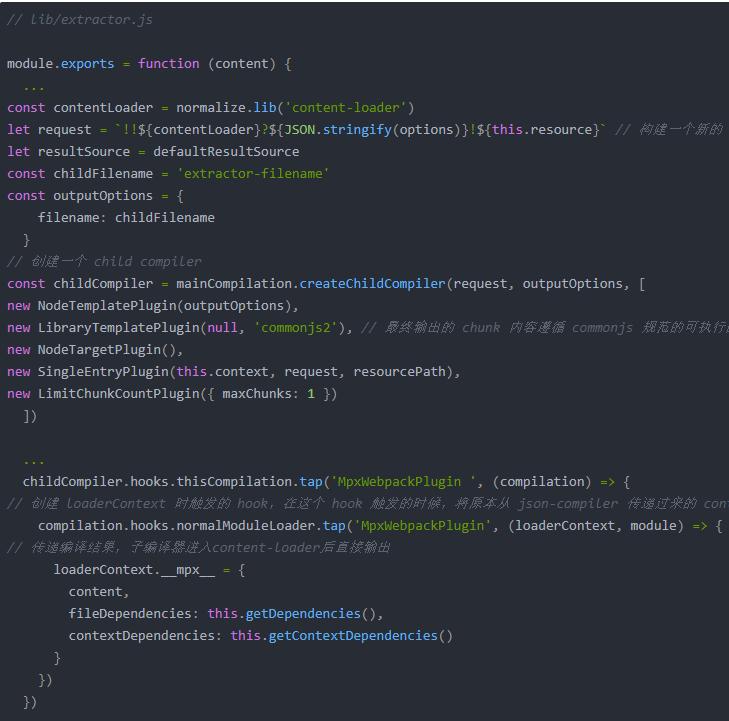Click 'contextDependencies' property name
Screen dimensions: 729x721
(141, 636)
